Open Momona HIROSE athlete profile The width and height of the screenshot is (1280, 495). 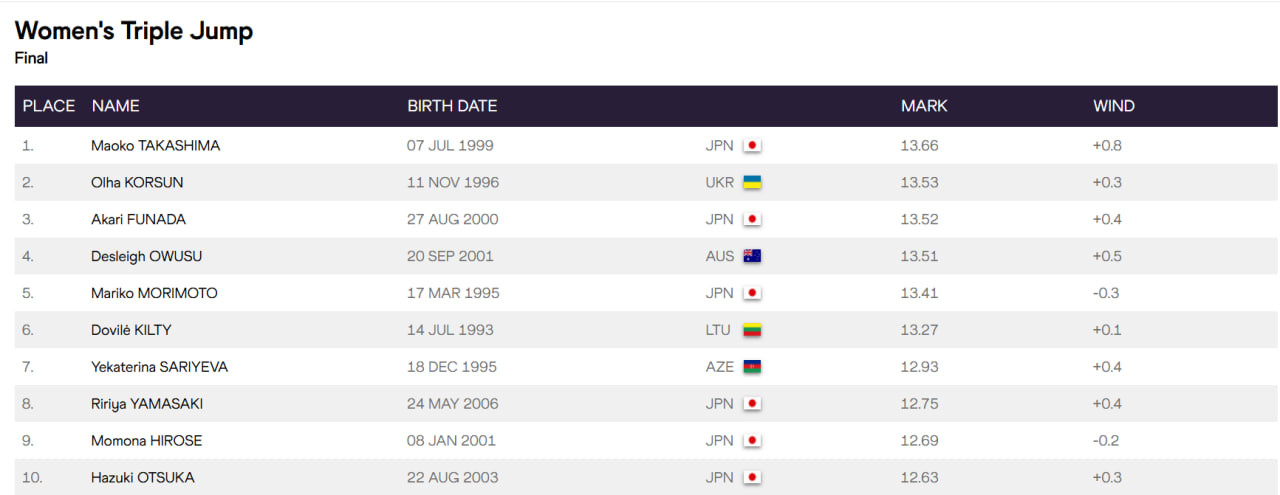146,440
